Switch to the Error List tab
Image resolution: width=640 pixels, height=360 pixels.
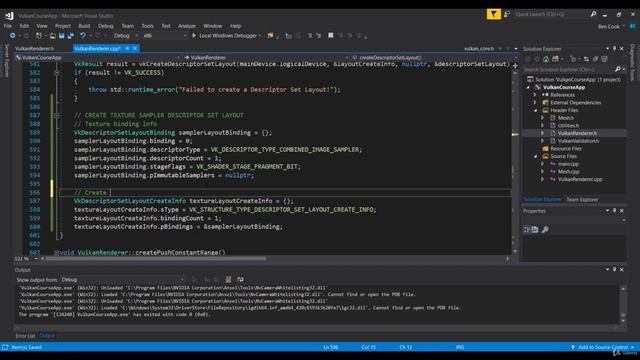25,336
